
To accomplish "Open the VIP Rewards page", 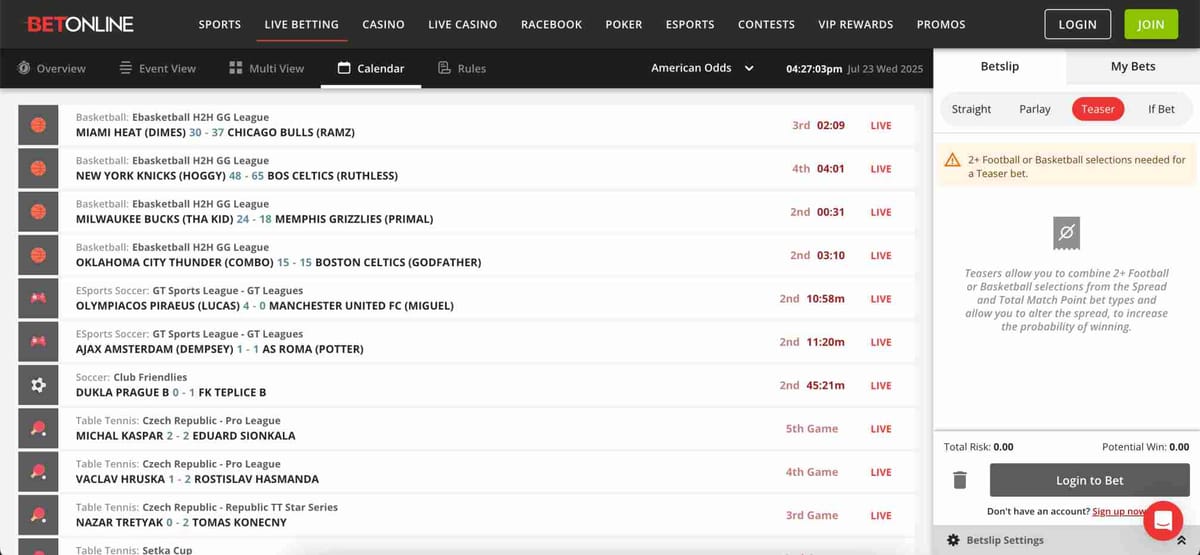I will click(x=855, y=24).
